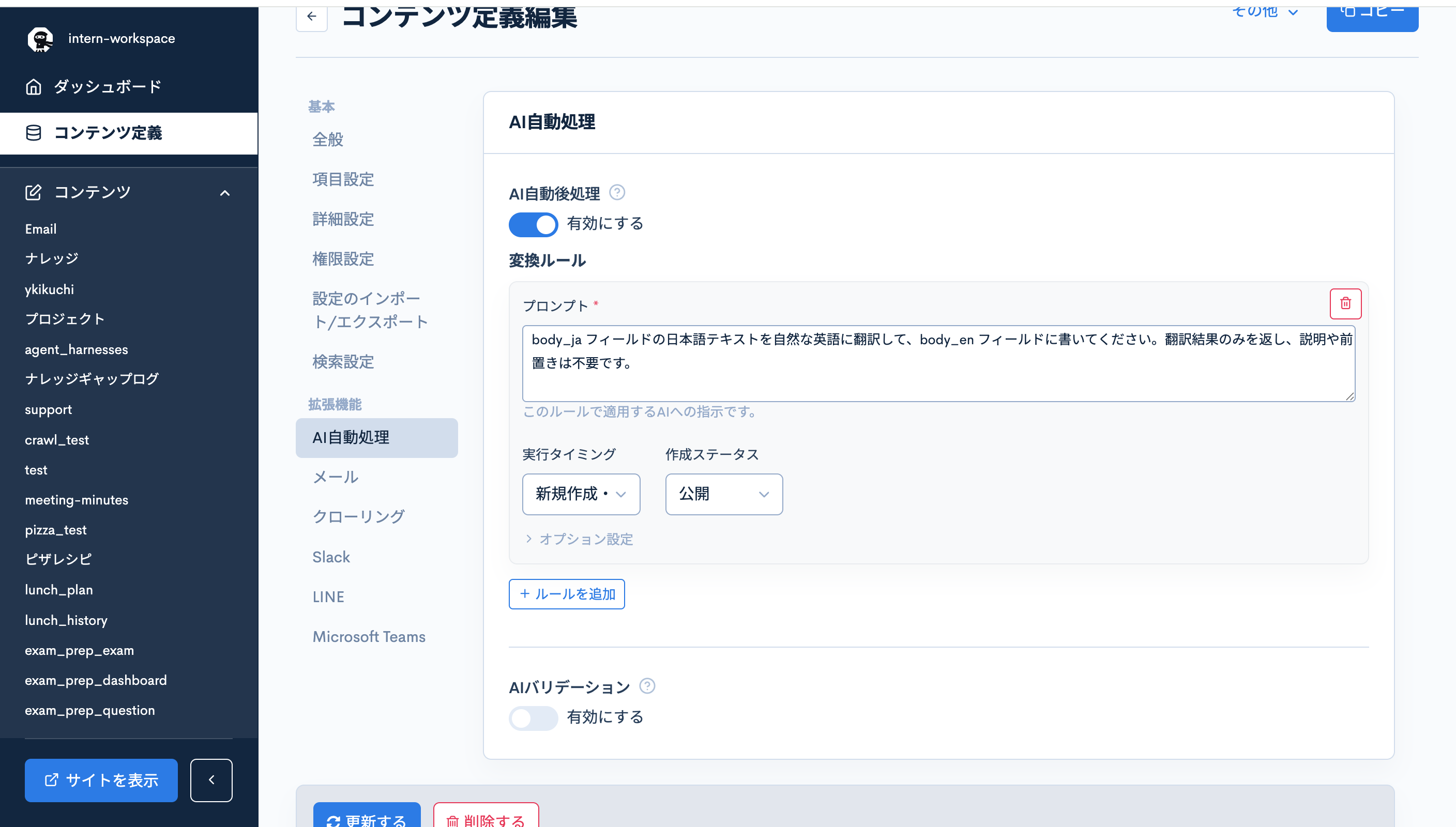This screenshot has width=1456, height=827.
Task: Open プロジェクト content in sidebar
Action: (65, 319)
